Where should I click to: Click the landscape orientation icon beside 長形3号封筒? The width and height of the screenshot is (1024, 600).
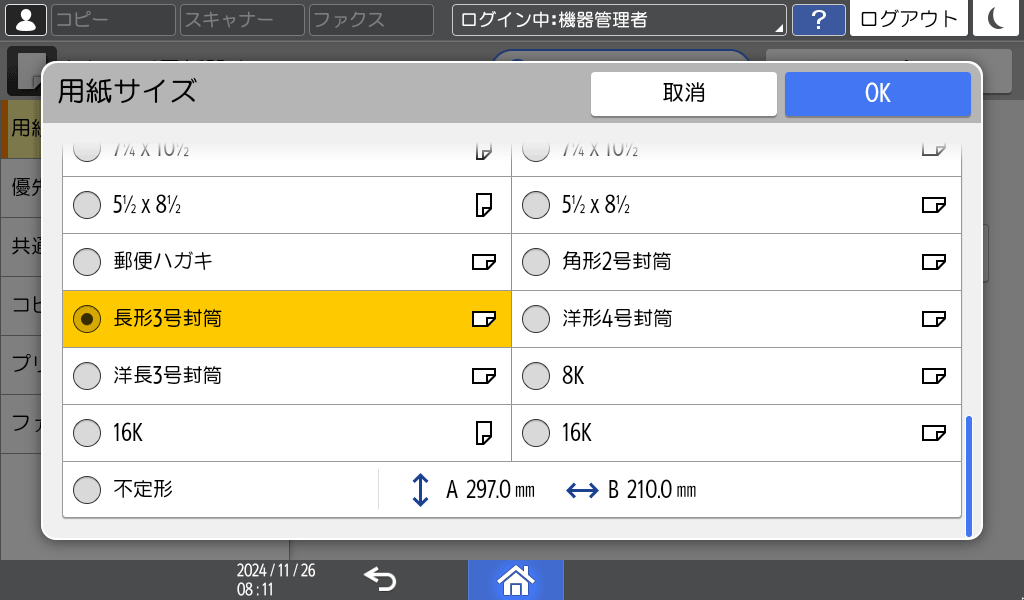tap(484, 319)
